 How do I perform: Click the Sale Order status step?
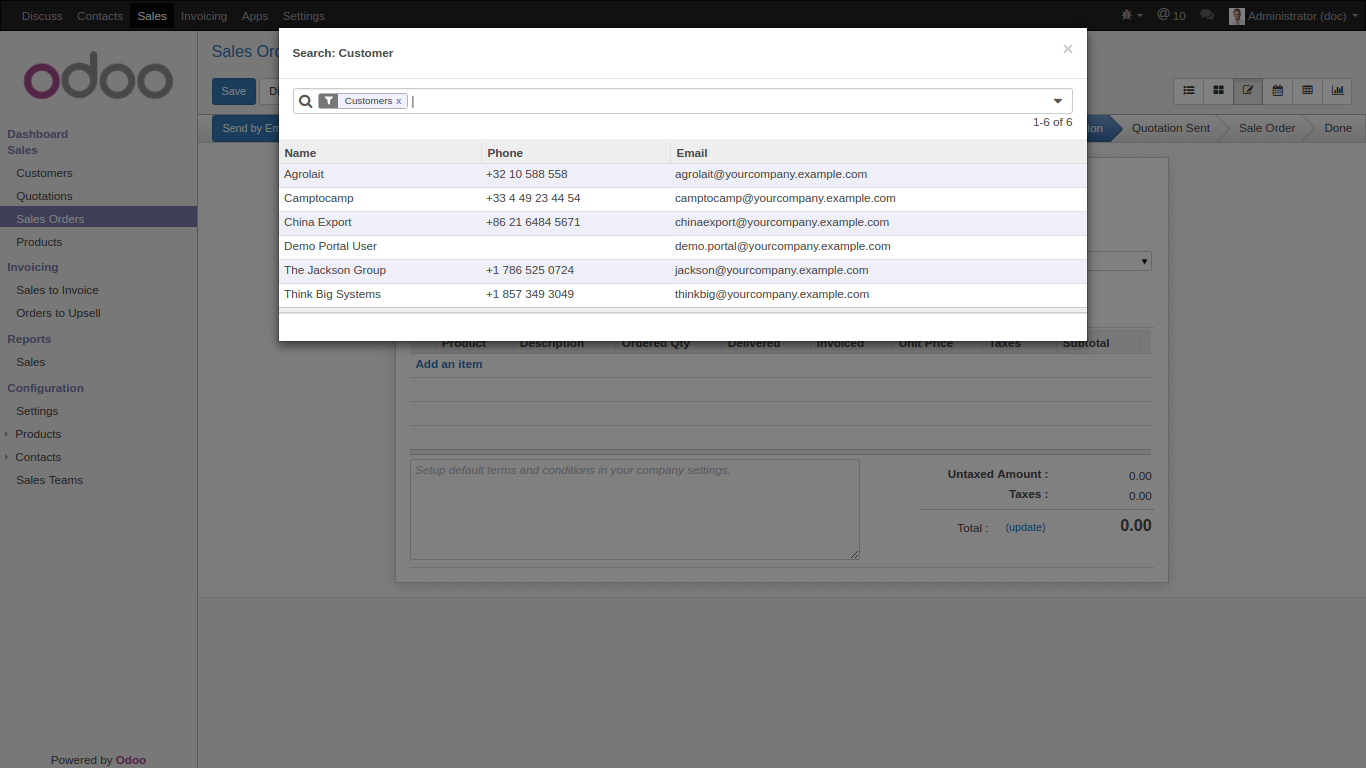pos(1267,128)
